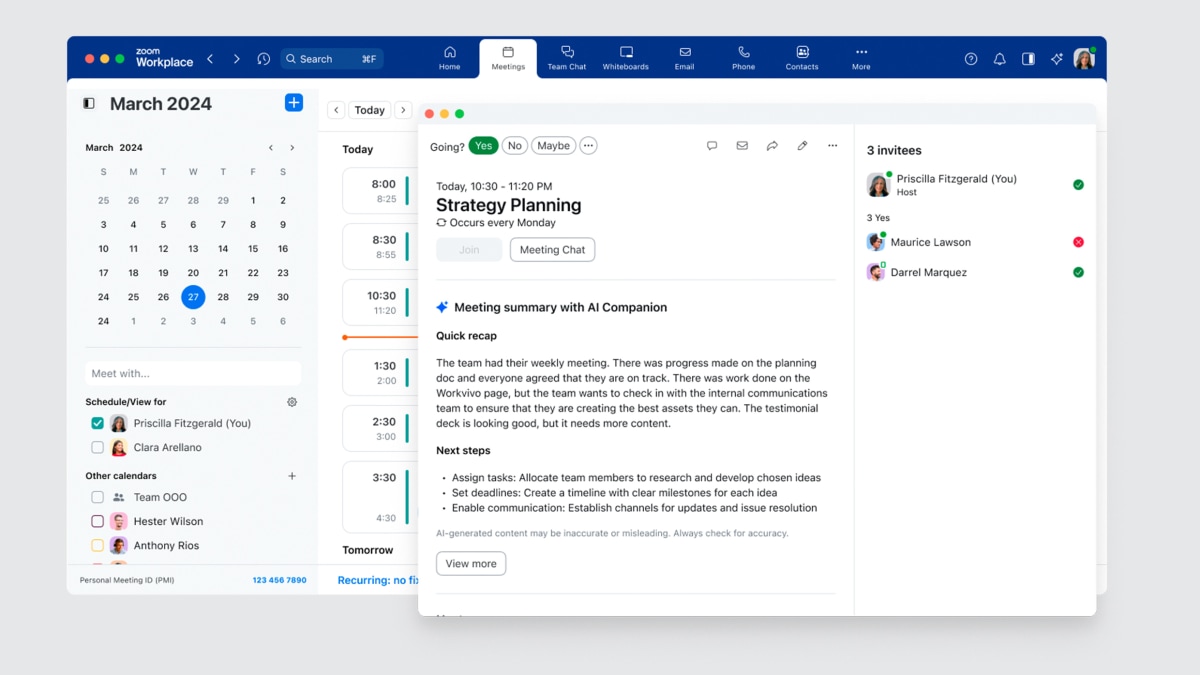Open the Meeting Chat button

pos(552,250)
